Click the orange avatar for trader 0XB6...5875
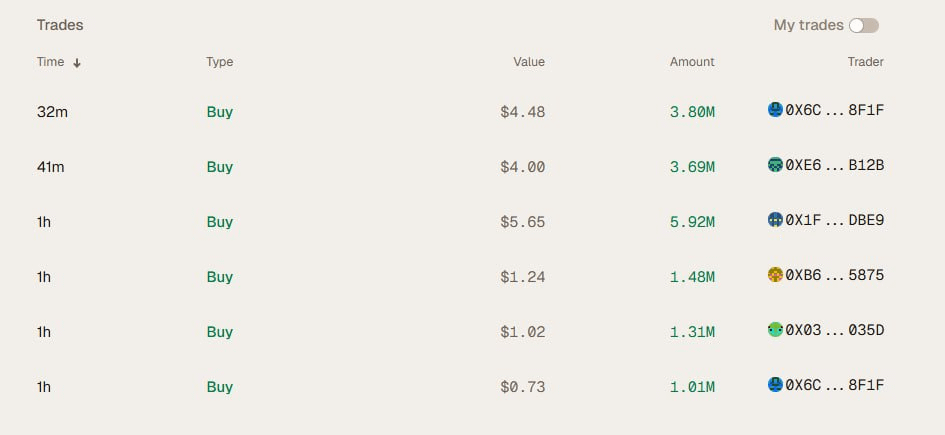The height and width of the screenshot is (435, 945). click(775, 275)
